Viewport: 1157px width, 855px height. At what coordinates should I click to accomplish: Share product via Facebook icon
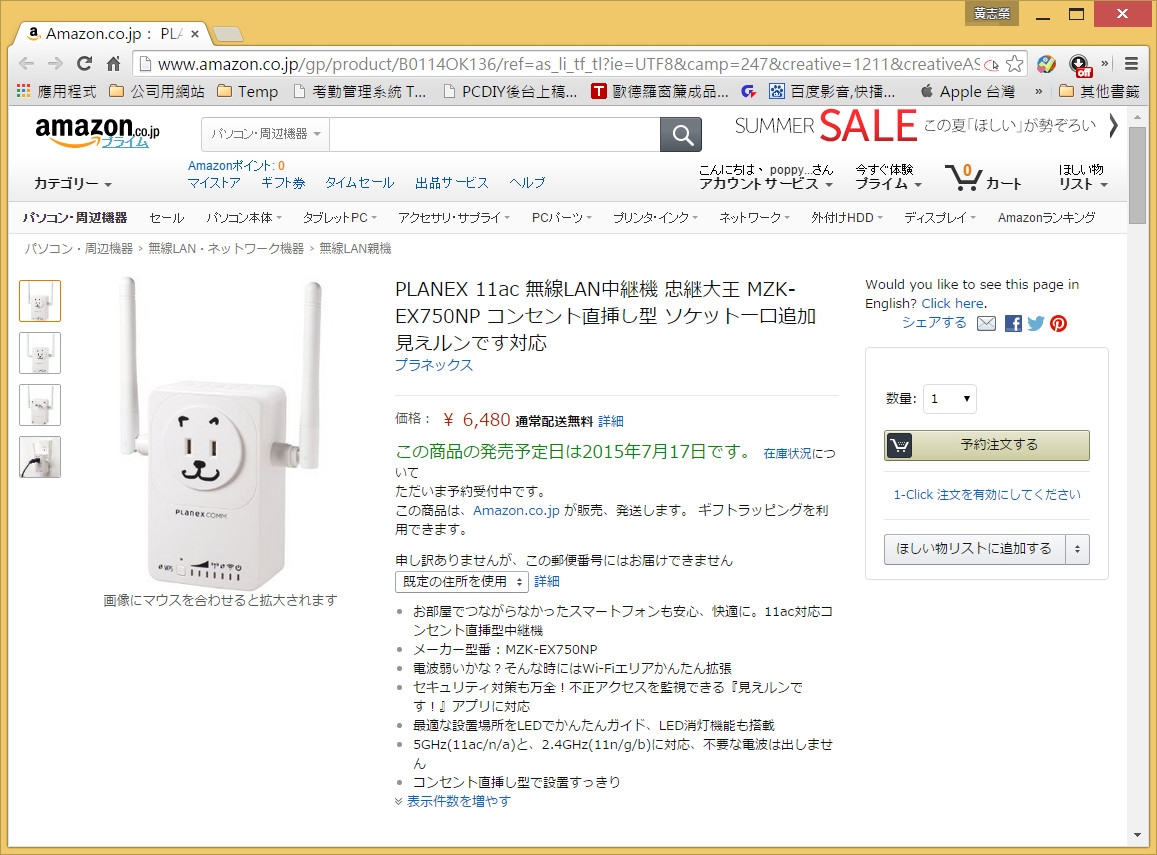(x=1013, y=323)
